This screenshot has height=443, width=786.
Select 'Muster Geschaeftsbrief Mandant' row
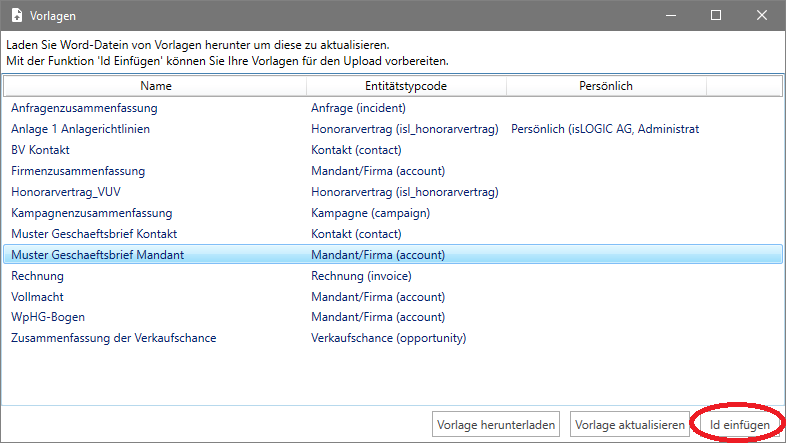97,255
